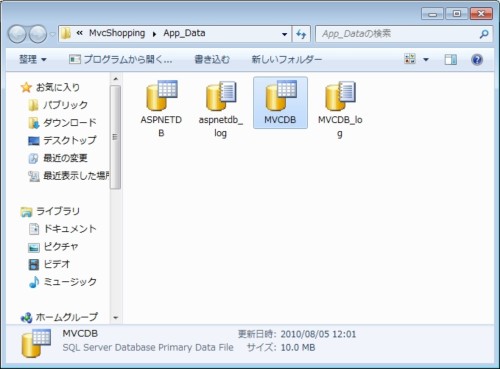Click the navigation pane scrollbar thumb
This screenshot has width=500, height=369.
click(116, 137)
